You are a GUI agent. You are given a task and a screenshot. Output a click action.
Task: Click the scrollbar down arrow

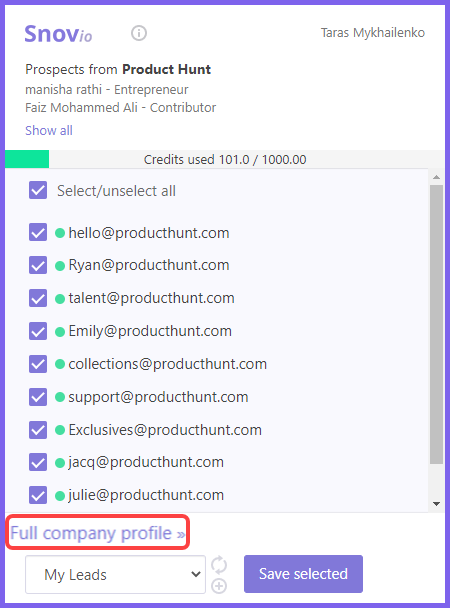[x=436, y=504]
